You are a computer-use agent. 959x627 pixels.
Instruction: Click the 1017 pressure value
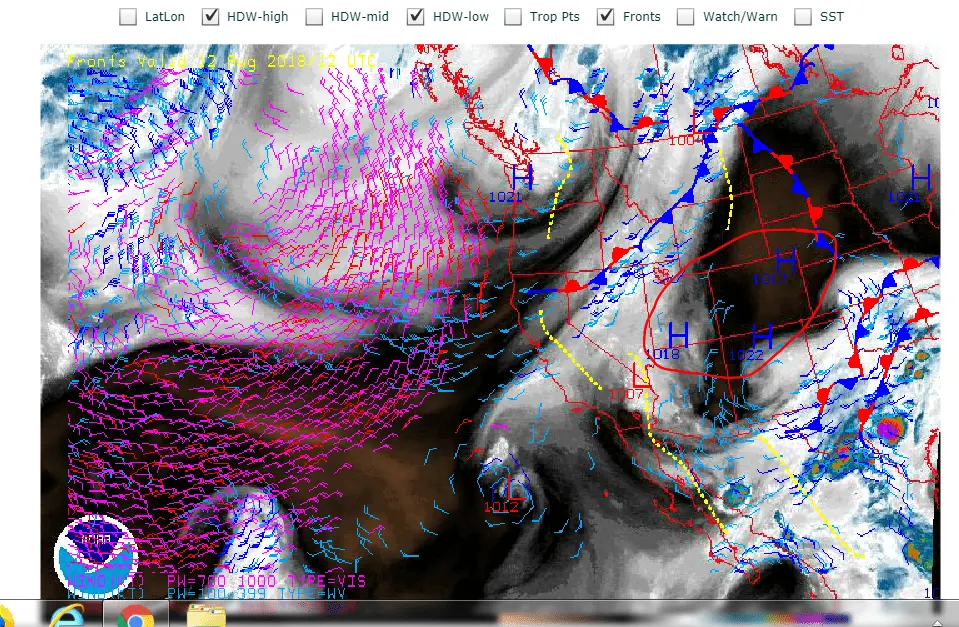tap(770, 279)
